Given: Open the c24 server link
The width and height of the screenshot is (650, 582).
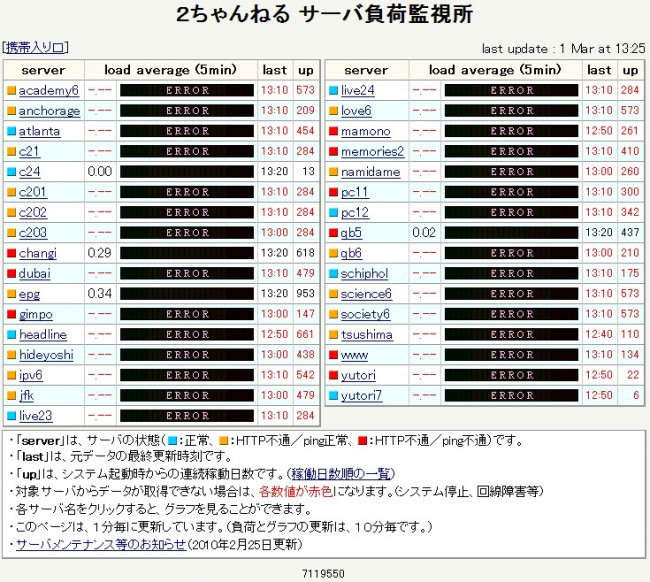Looking at the screenshot, I should pos(29,172).
